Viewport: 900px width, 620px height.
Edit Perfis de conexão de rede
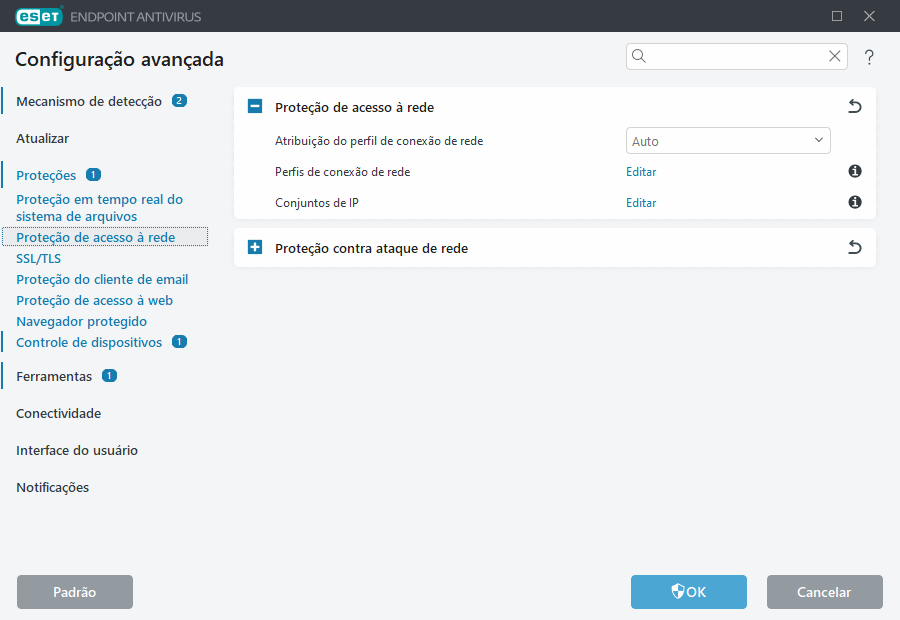coord(641,172)
